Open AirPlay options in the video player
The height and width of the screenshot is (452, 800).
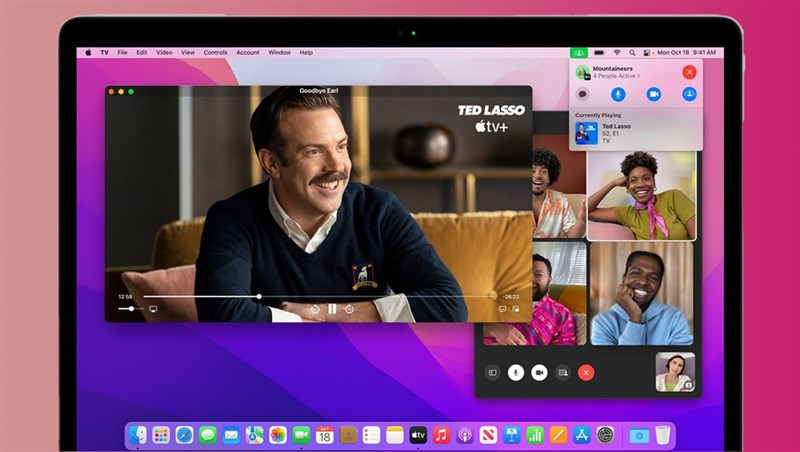click(153, 309)
